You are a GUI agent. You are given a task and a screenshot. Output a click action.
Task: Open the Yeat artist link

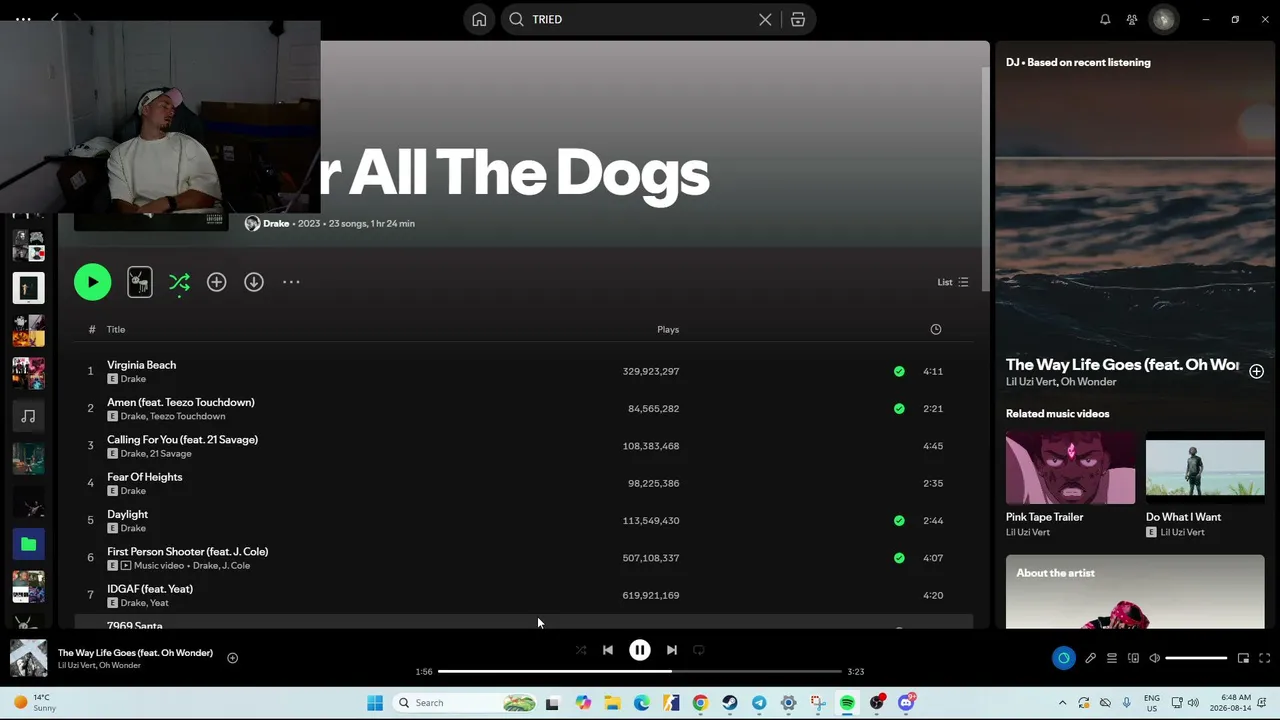pyautogui.click(x=159, y=603)
